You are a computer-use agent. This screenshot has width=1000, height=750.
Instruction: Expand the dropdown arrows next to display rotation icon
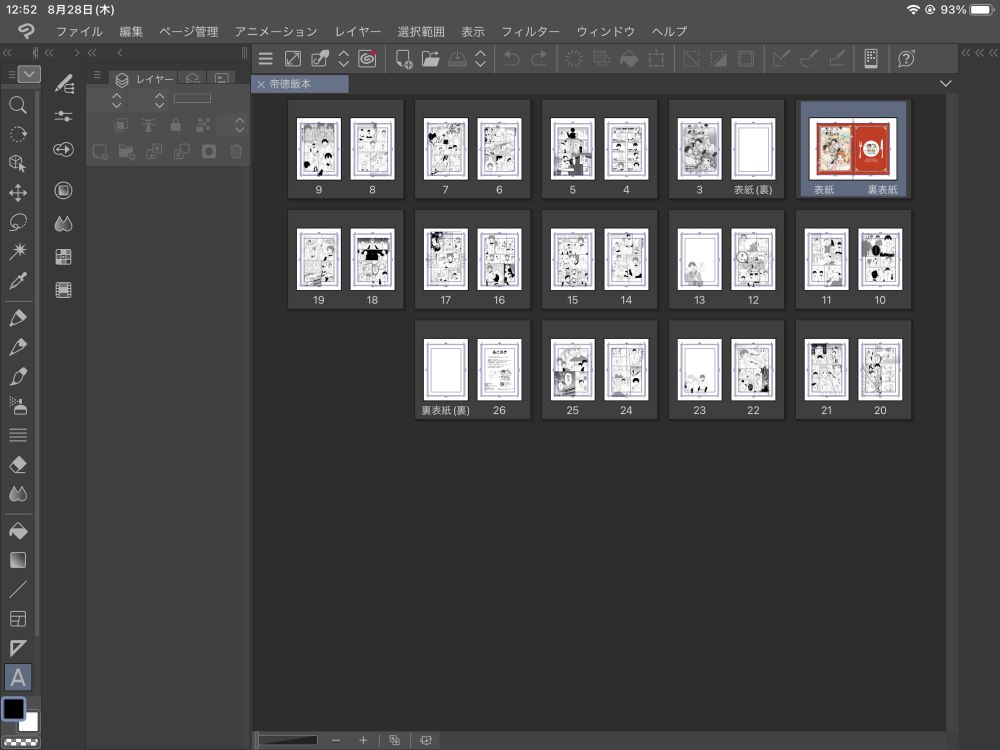coord(344,59)
